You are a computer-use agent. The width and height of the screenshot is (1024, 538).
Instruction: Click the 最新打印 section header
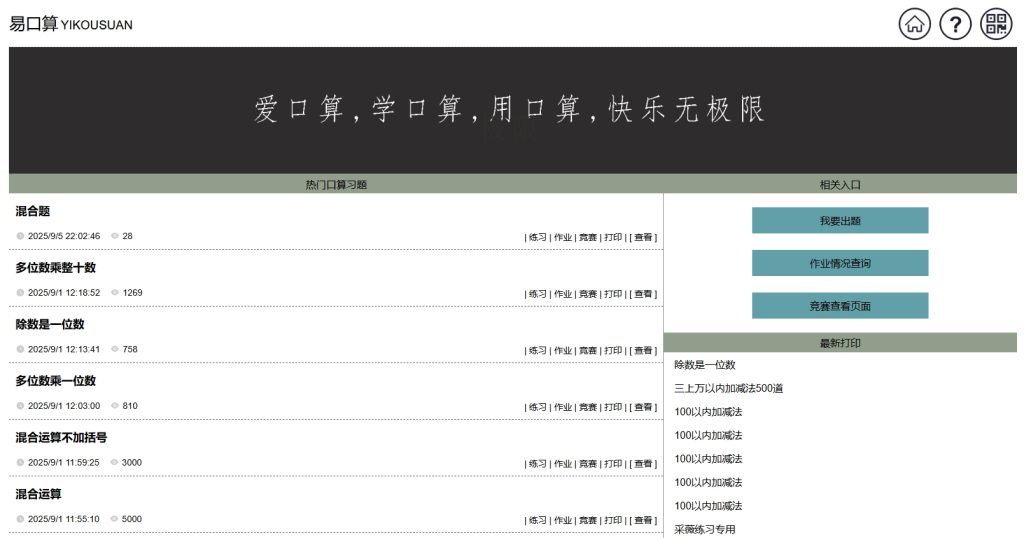(840, 343)
